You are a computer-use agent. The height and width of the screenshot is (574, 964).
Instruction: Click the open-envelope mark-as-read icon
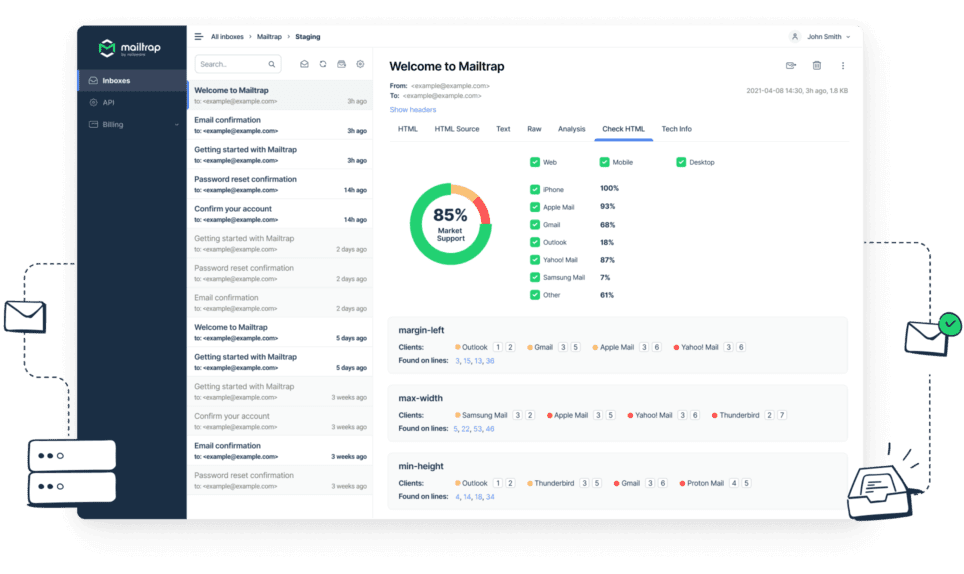click(x=304, y=64)
